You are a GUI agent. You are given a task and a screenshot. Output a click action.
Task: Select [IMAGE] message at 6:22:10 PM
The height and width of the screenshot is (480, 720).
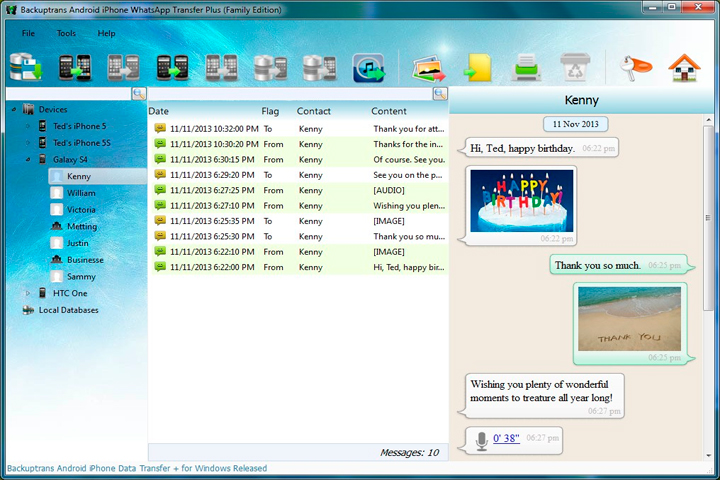click(x=300, y=252)
